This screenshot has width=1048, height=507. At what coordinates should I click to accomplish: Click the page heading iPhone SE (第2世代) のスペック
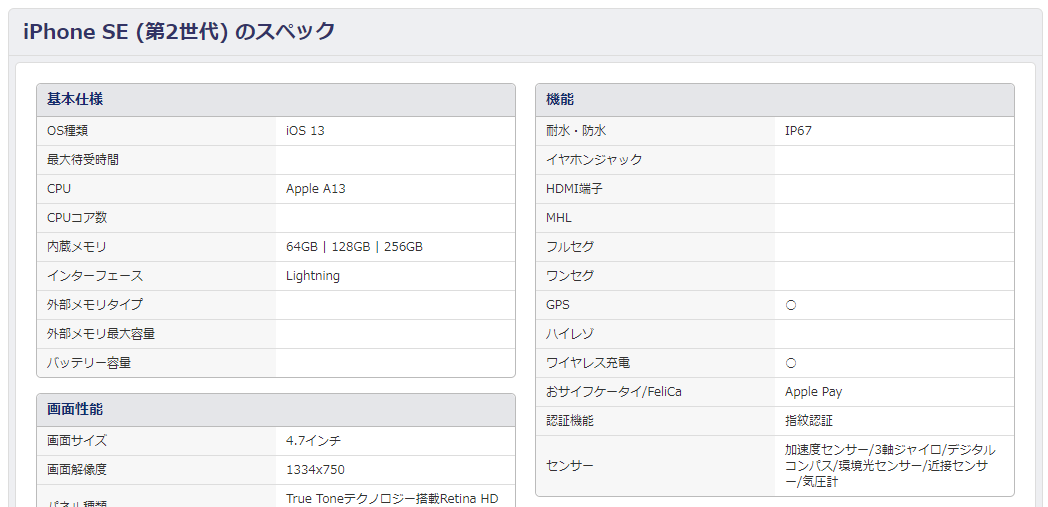pos(179,31)
